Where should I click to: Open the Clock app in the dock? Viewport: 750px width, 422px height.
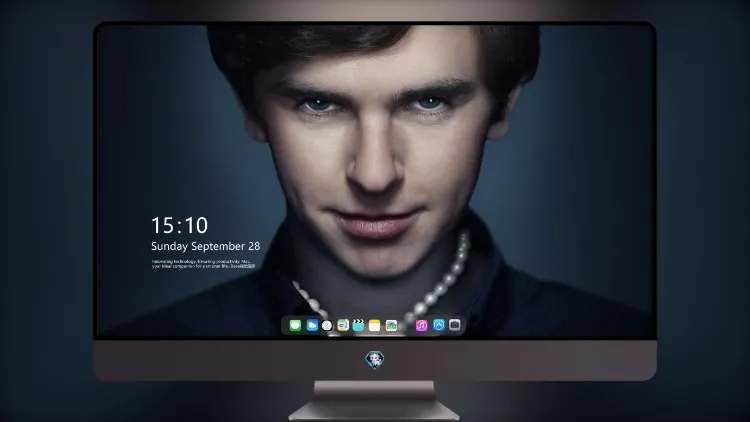point(327,325)
